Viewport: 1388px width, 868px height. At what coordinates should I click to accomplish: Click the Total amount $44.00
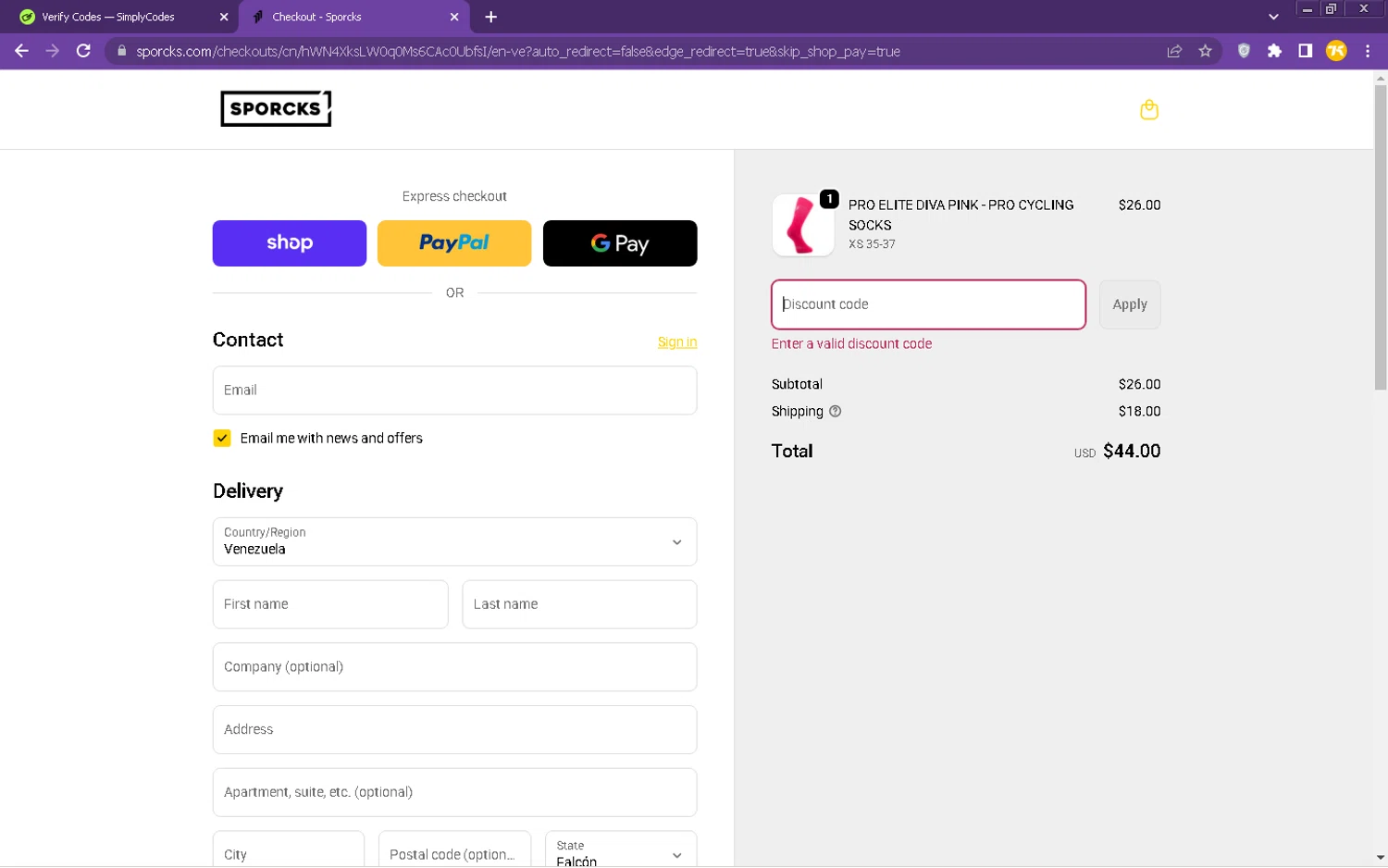click(x=1131, y=451)
